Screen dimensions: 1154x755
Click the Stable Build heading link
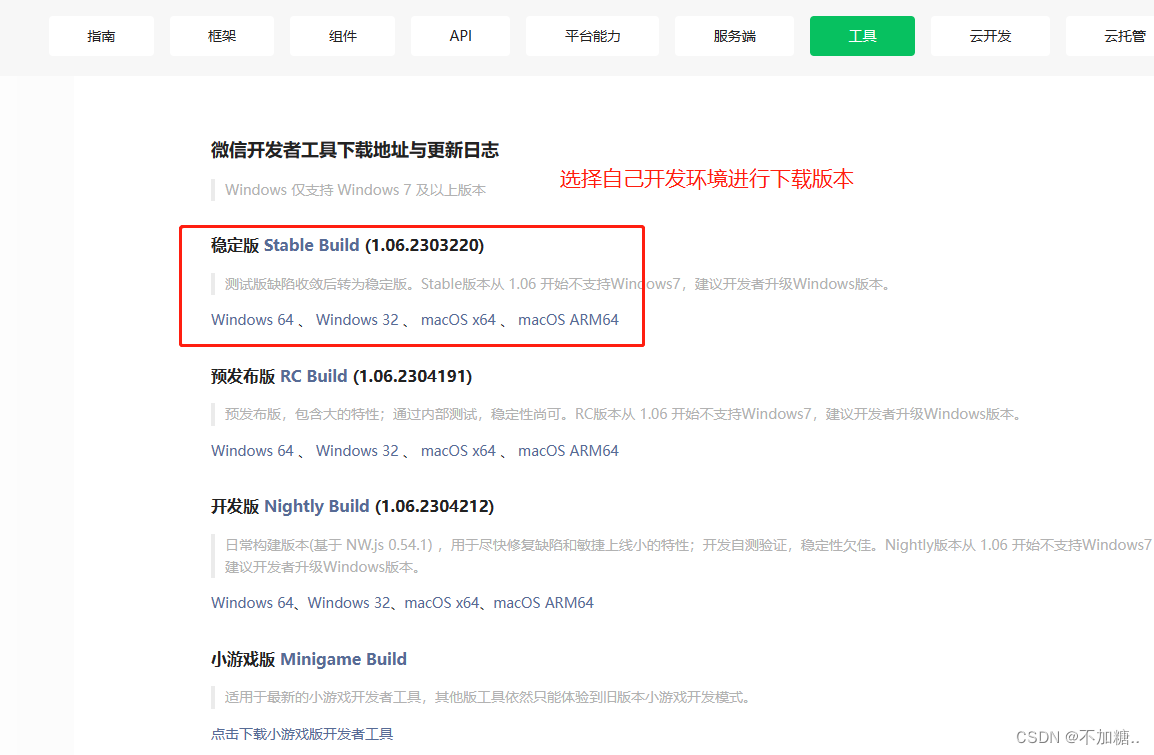click(x=311, y=245)
